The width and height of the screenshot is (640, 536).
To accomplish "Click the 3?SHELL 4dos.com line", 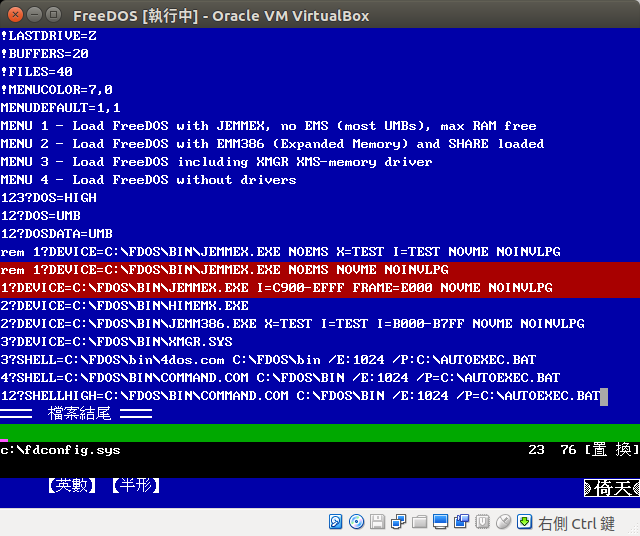I will 268,360.
